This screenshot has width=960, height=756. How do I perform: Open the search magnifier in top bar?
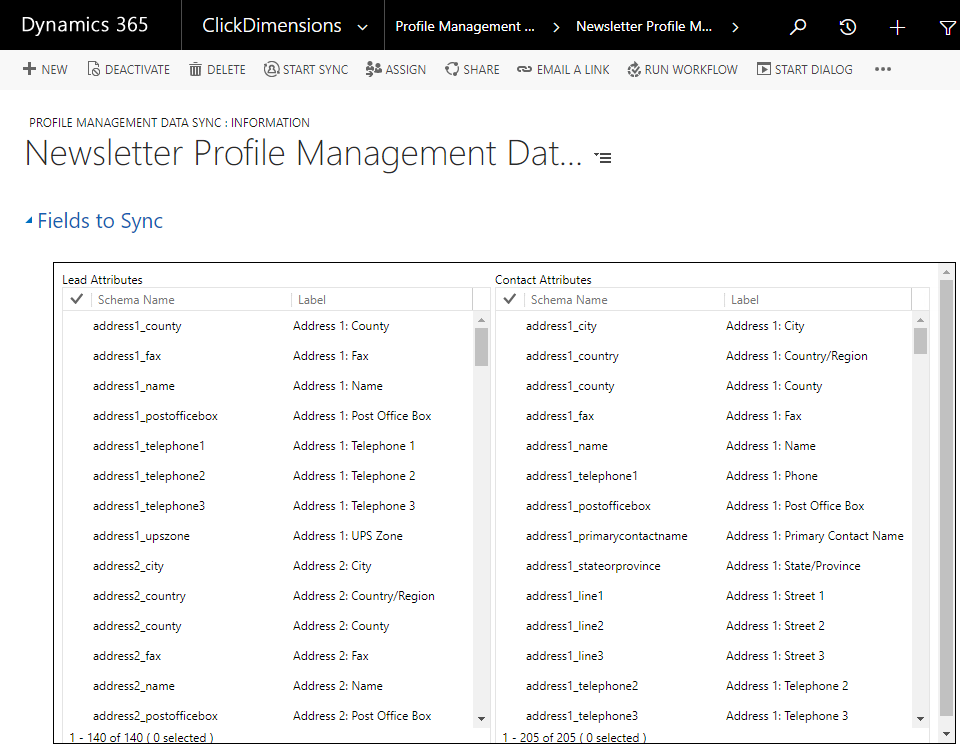coord(798,27)
